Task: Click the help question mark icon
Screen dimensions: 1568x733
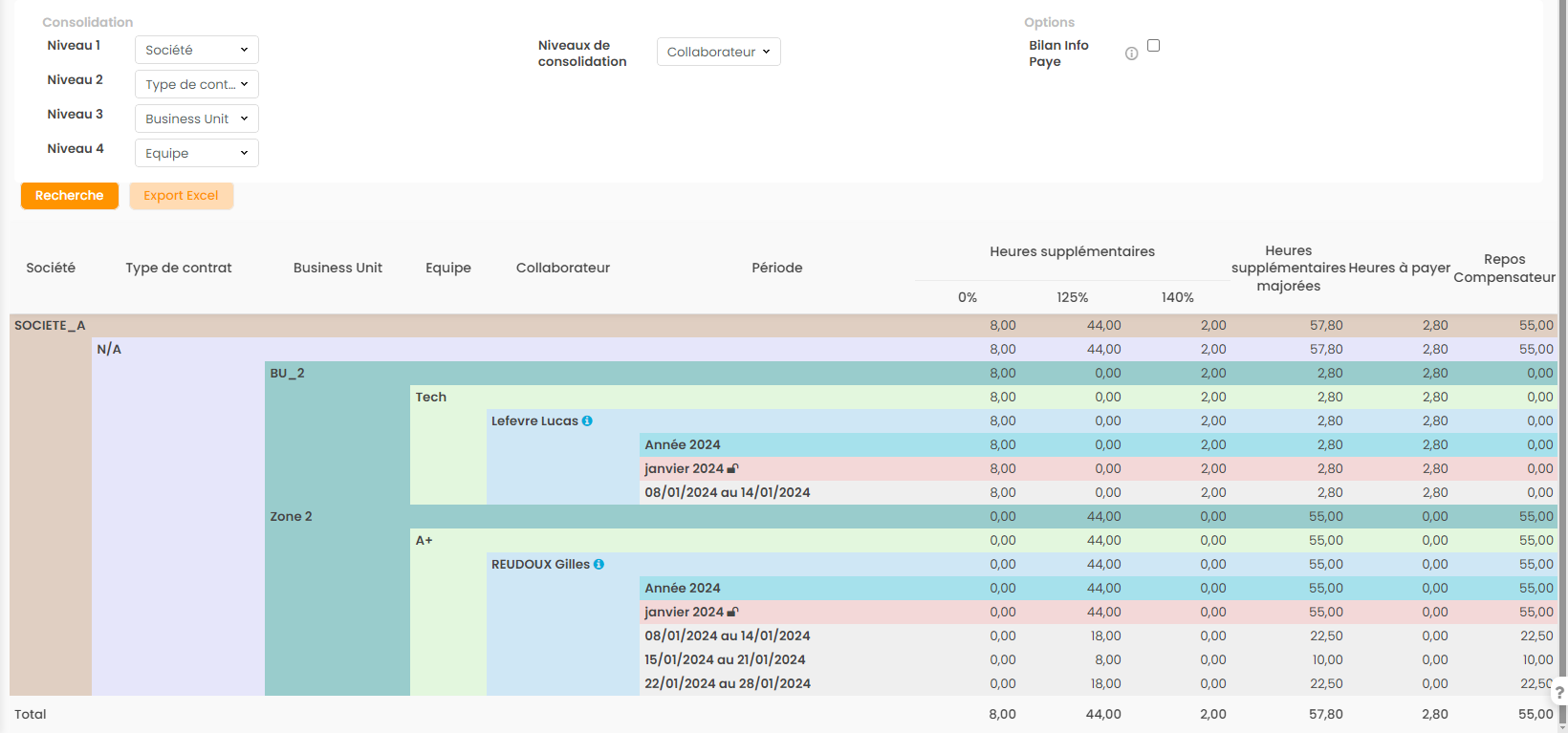Action: (1558, 692)
